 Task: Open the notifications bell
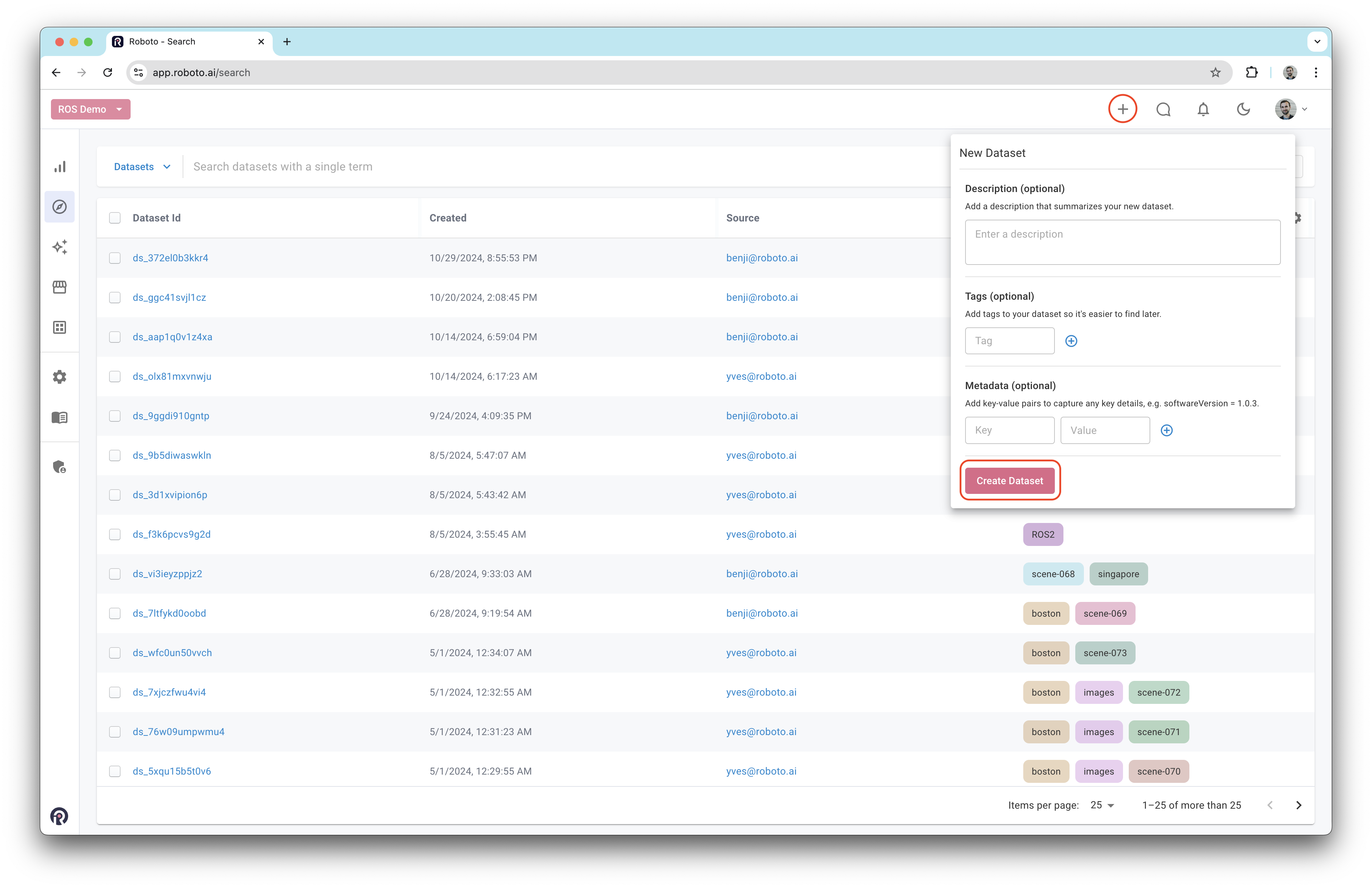pos(1203,109)
